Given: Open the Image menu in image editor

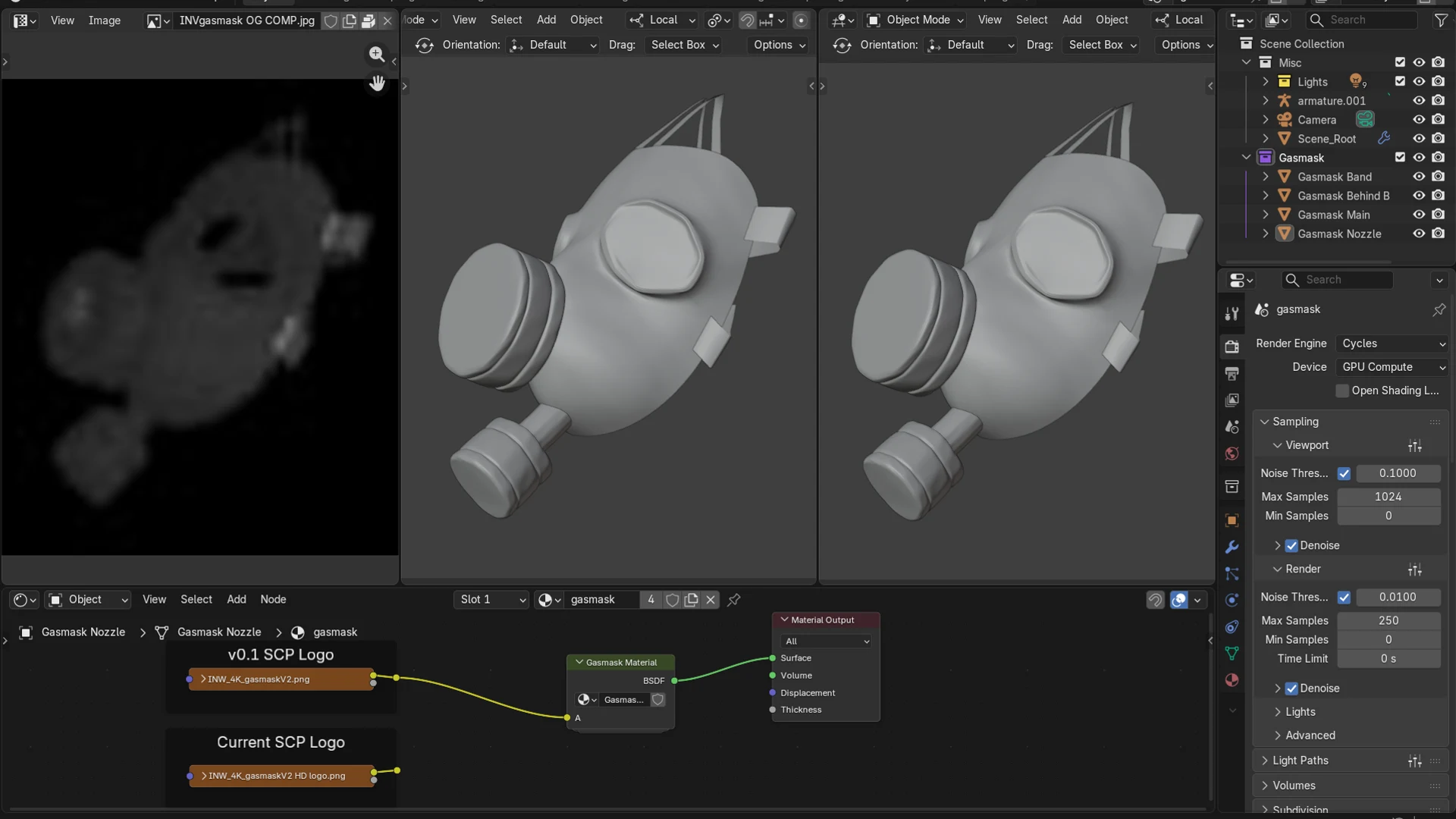Looking at the screenshot, I should click(x=104, y=20).
